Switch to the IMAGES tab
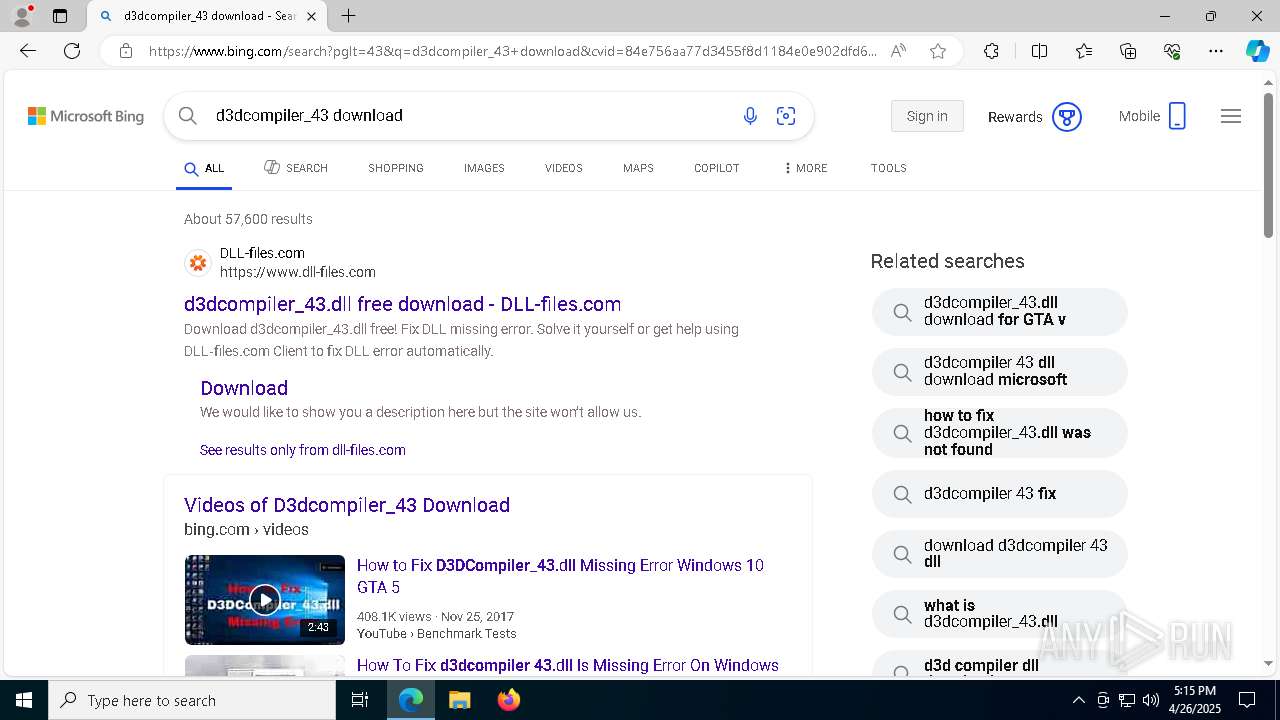Viewport: 1280px width, 720px height. [484, 168]
